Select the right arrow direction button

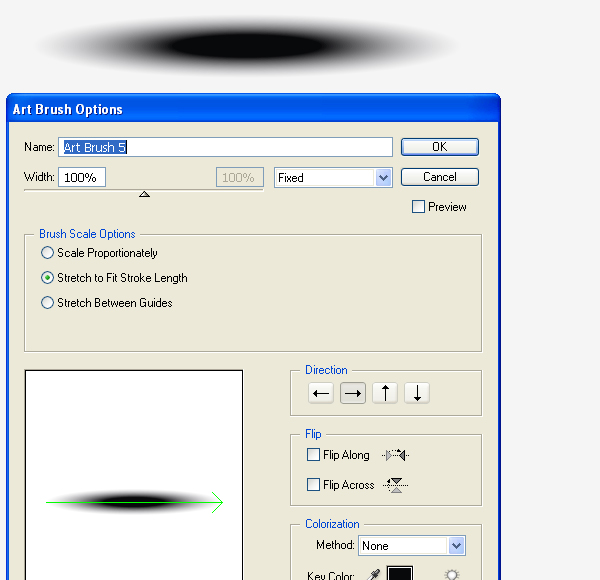pos(353,393)
